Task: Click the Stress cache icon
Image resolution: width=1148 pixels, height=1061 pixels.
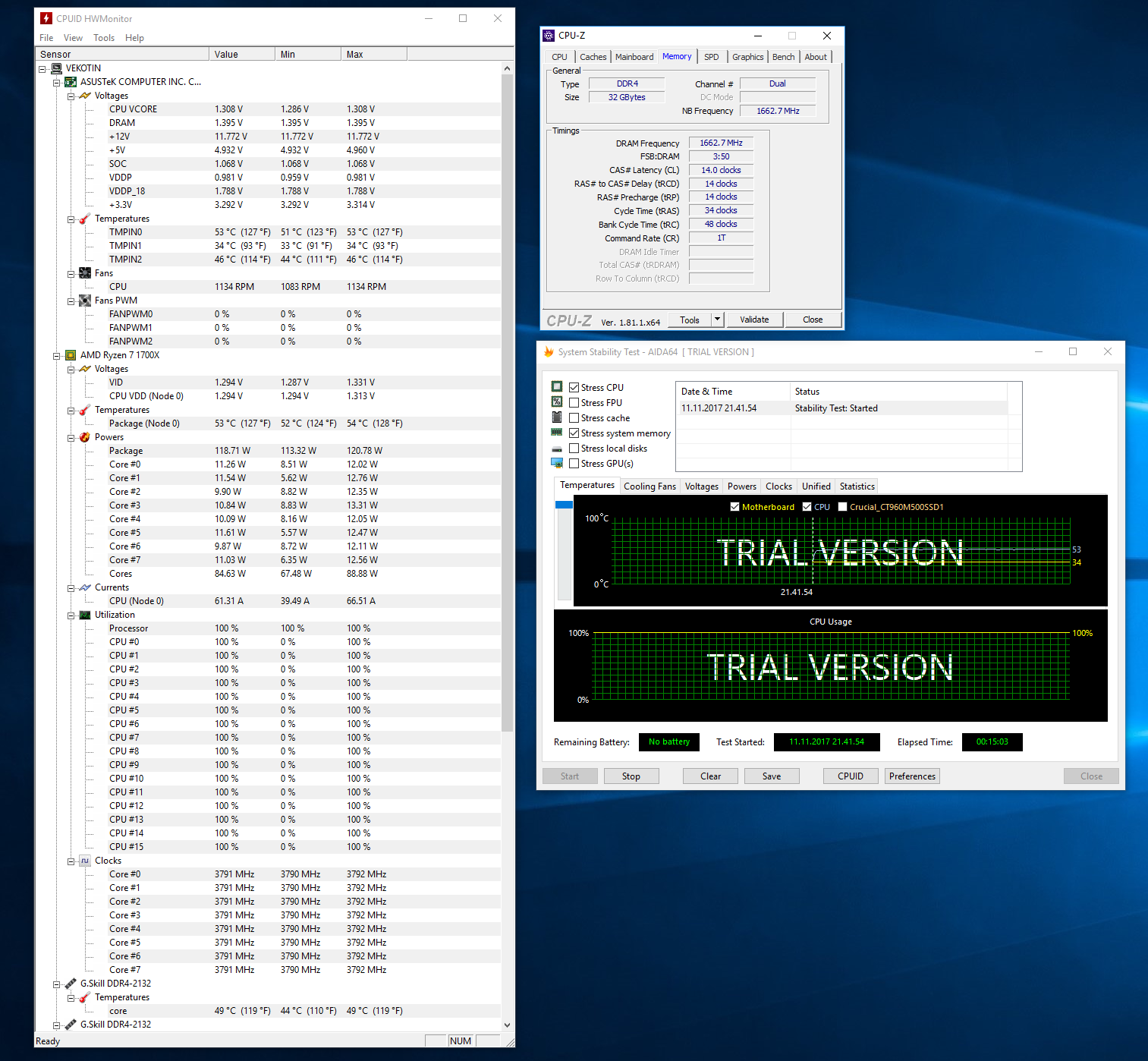Action: coord(557,417)
